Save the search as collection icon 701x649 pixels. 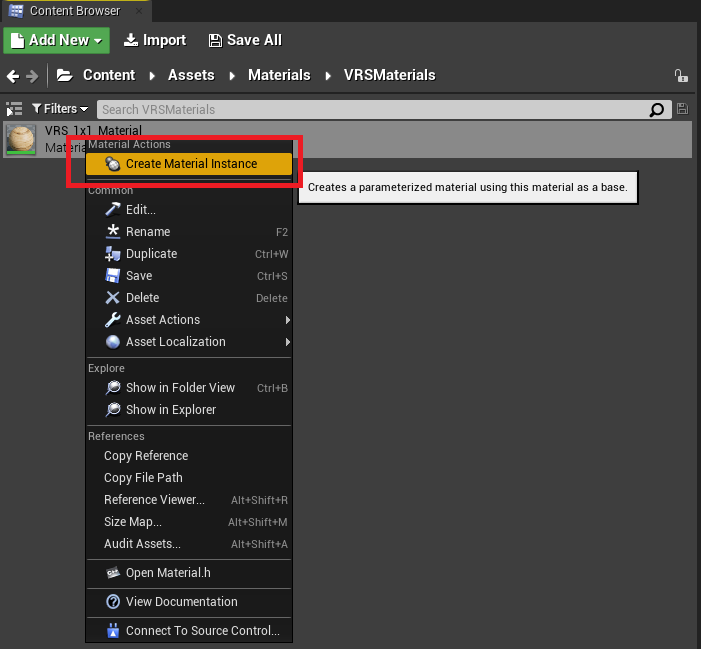[x=682, y=109]
